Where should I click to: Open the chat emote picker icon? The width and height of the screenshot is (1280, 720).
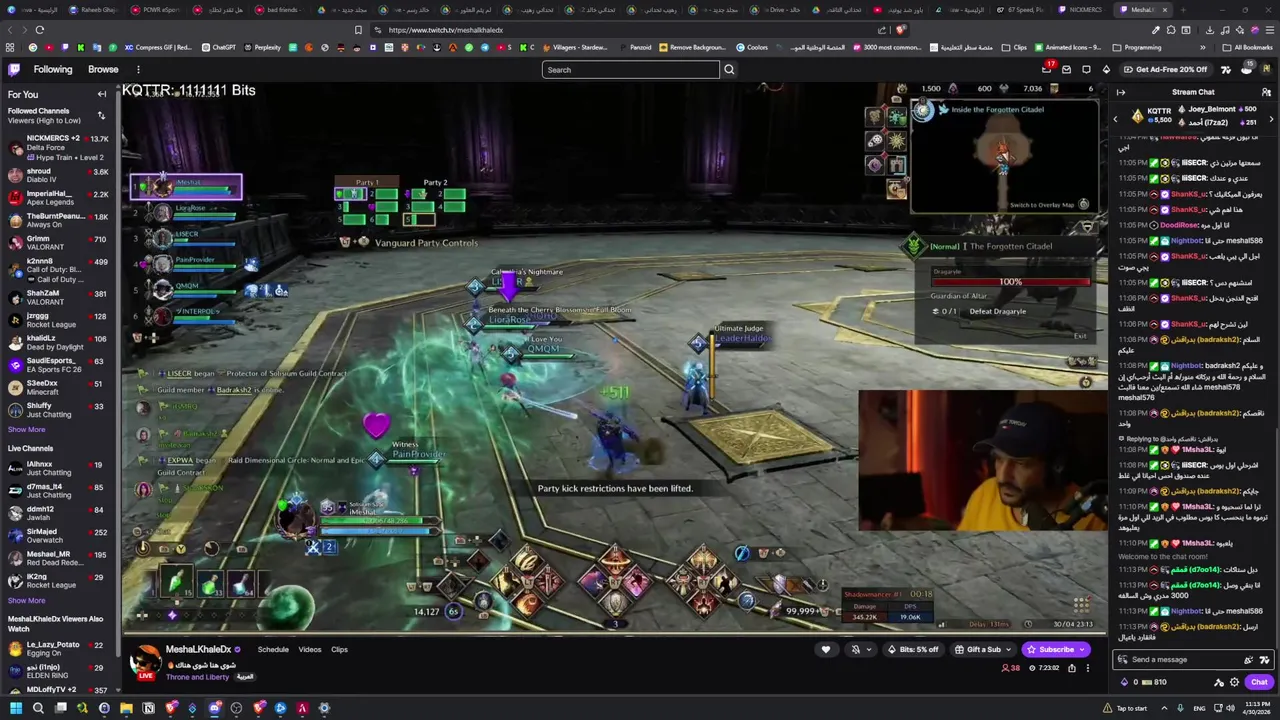(x=1264, y=659)
